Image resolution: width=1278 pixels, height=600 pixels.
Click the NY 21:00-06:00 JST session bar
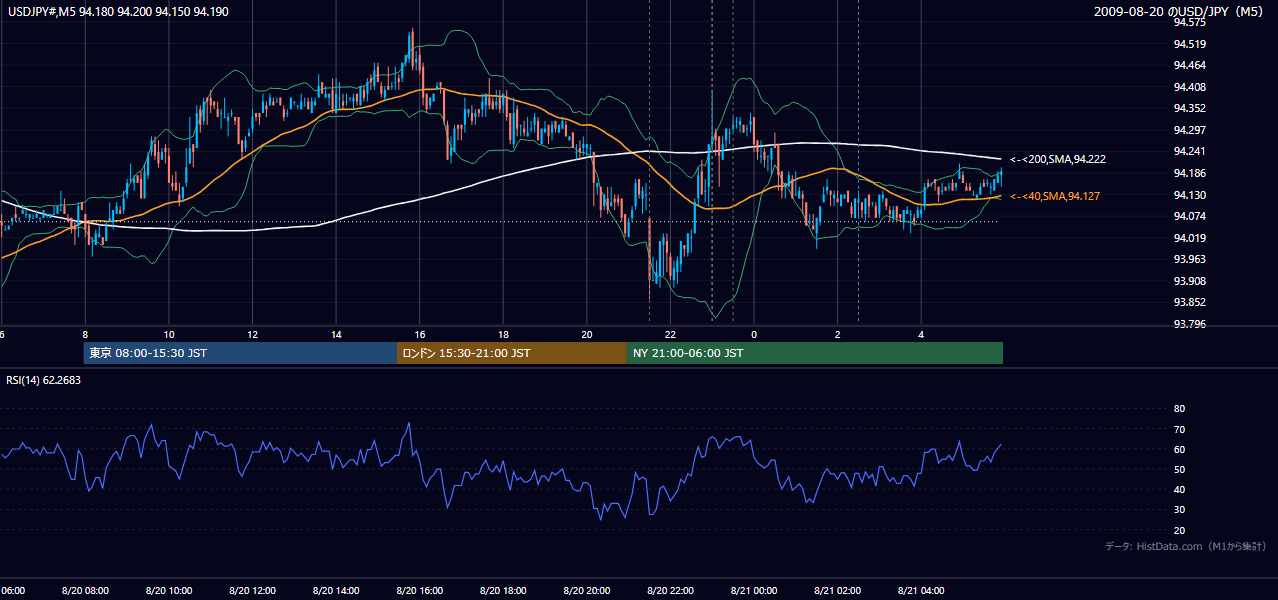pyautogui.click(x=815, y=353)
